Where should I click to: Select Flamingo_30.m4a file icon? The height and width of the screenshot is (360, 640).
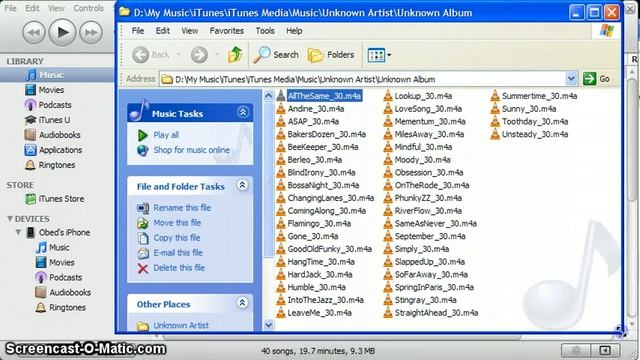[281, 223]
